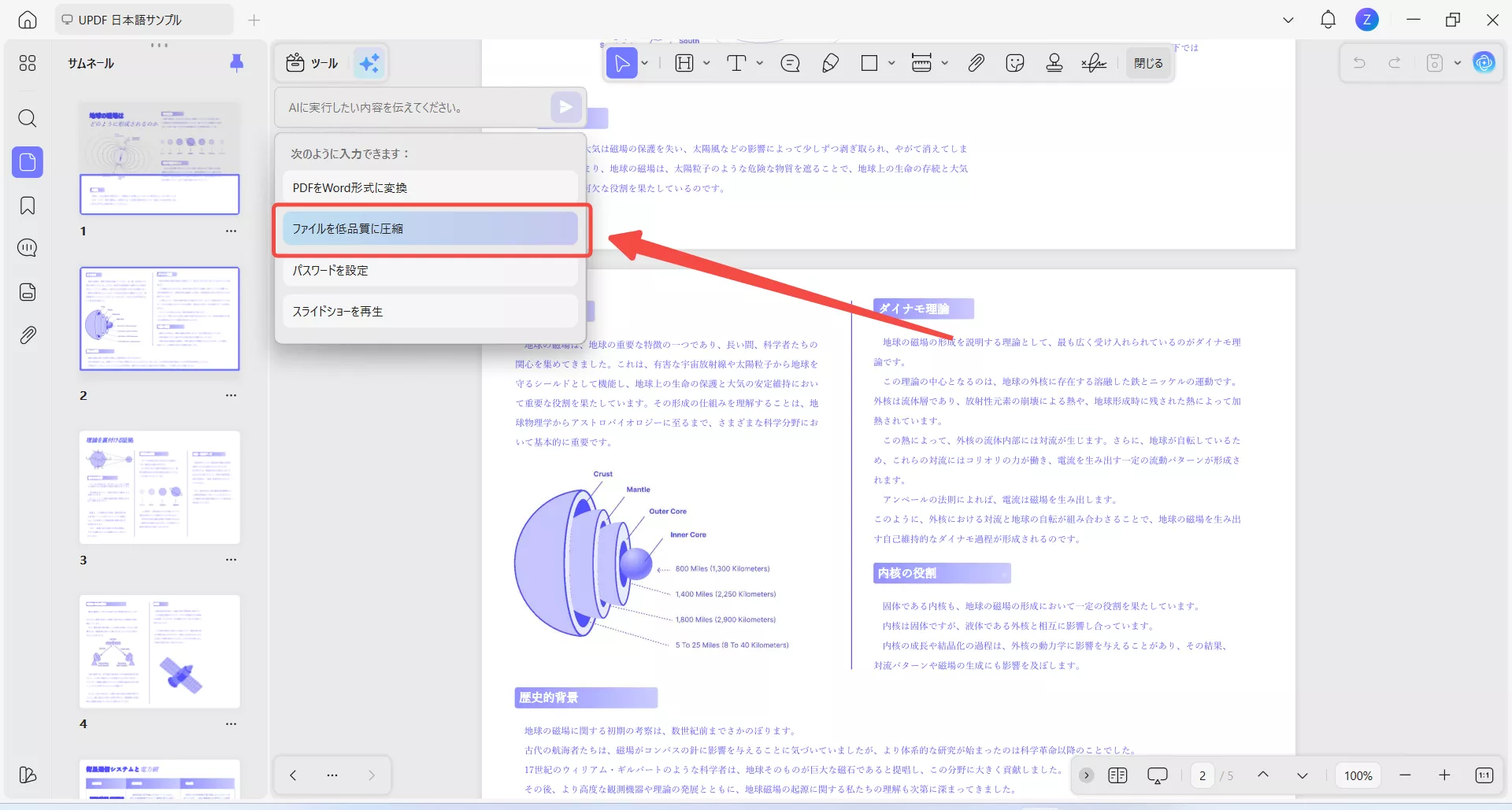This screenshot has width=1512, height=810.
Task: Select the rectangle shape tool
Action: 869,63
